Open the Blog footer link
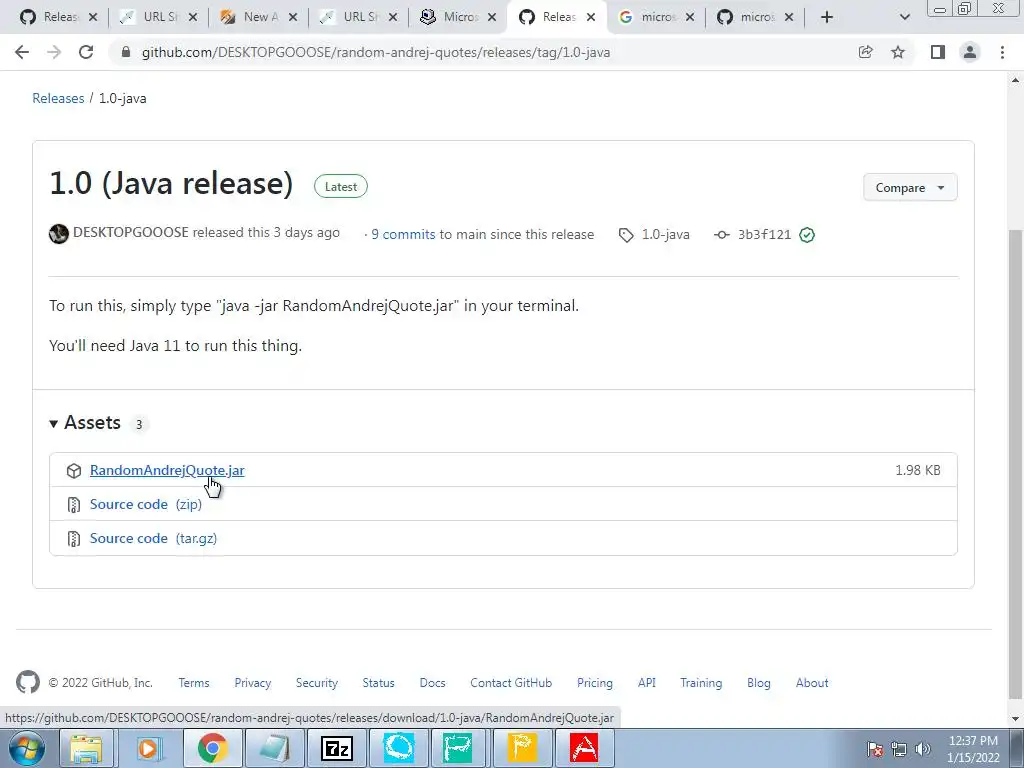The image size is (1024, 768). (759, 682)
